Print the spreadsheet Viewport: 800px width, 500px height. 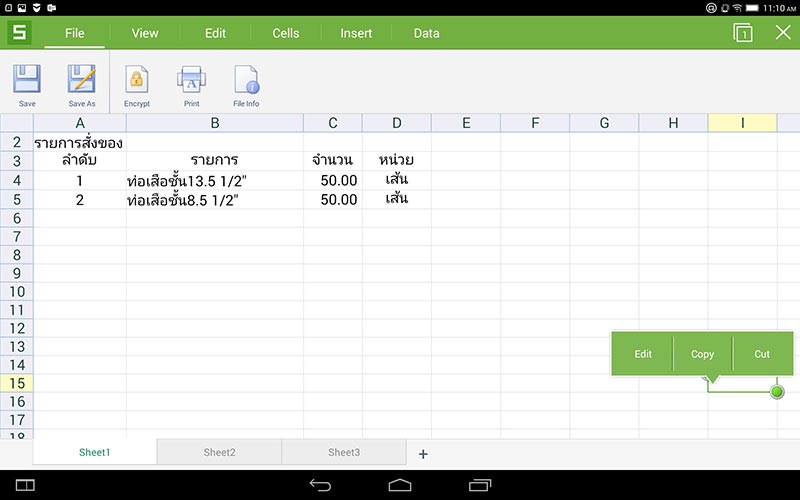pyautogui.click(x=191, y=79)
